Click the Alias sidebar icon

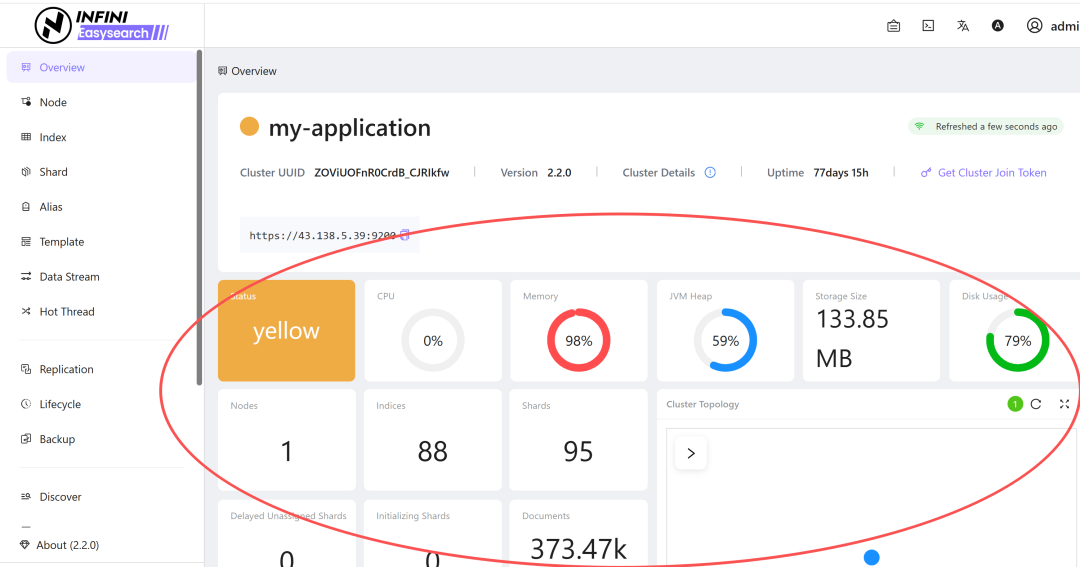26,207
